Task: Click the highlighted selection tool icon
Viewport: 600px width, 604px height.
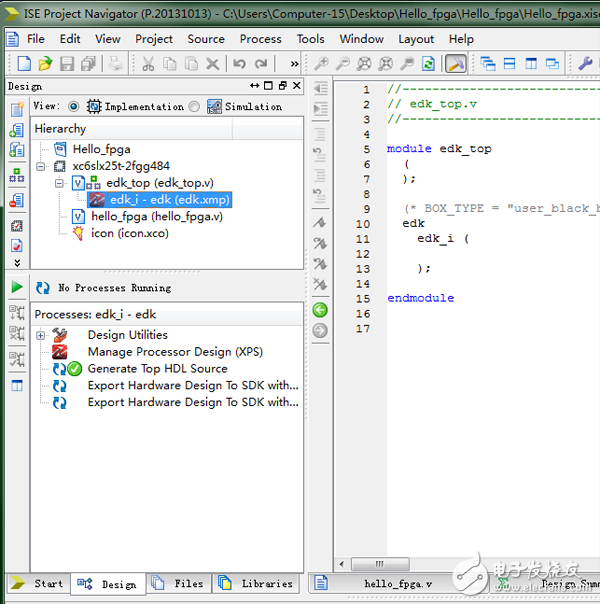Action: point(456,64)
